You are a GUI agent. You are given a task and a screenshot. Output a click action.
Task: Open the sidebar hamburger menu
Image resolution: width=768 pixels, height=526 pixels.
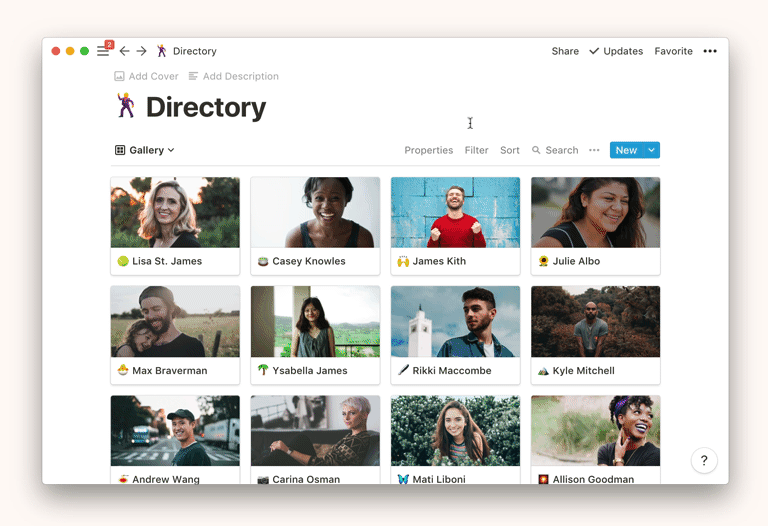tap(103, 51)
